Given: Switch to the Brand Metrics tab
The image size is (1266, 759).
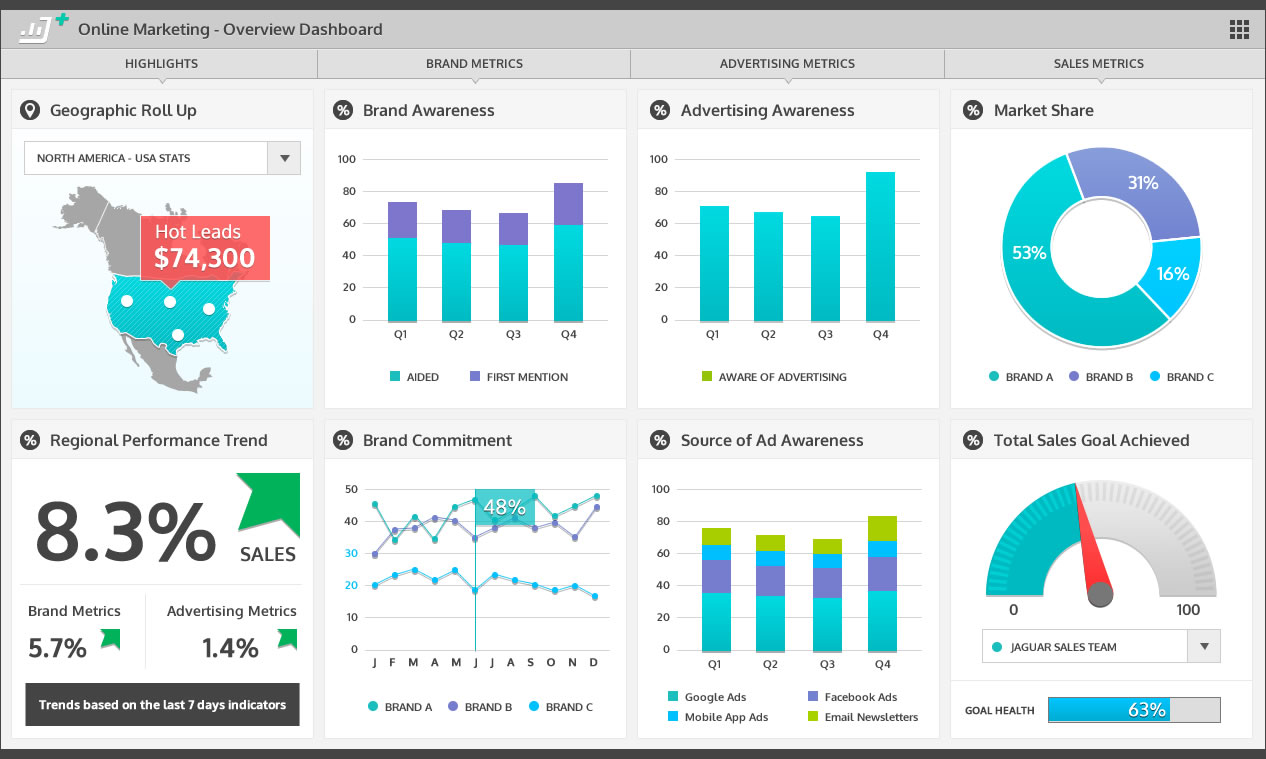Looking at the screenshot, I should [474, 64].
